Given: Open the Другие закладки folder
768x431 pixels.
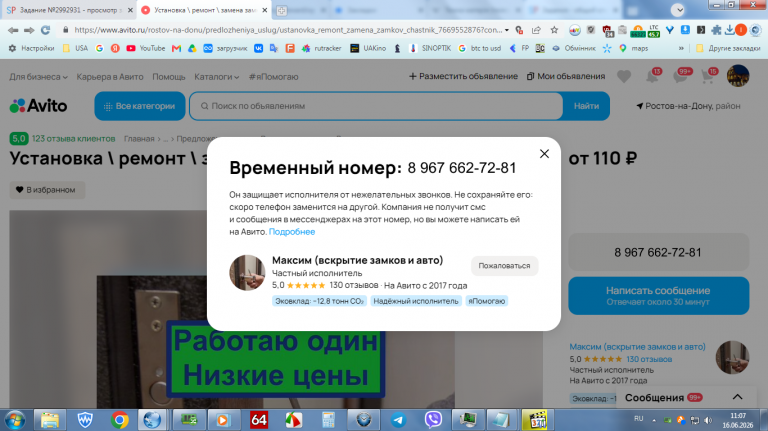Looking at the screenshot, I should coord(729,48).
